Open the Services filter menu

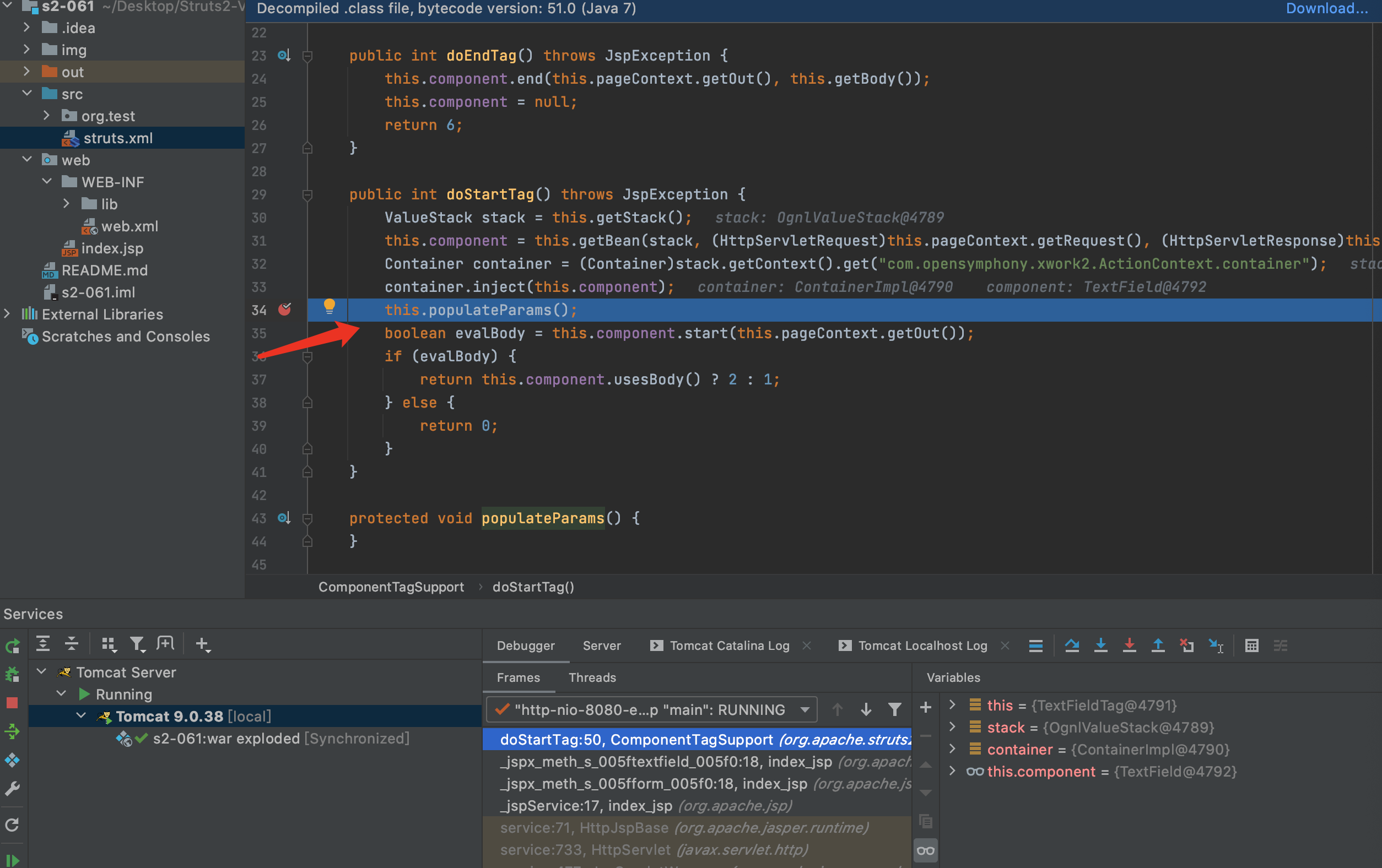tap(137, 644)
